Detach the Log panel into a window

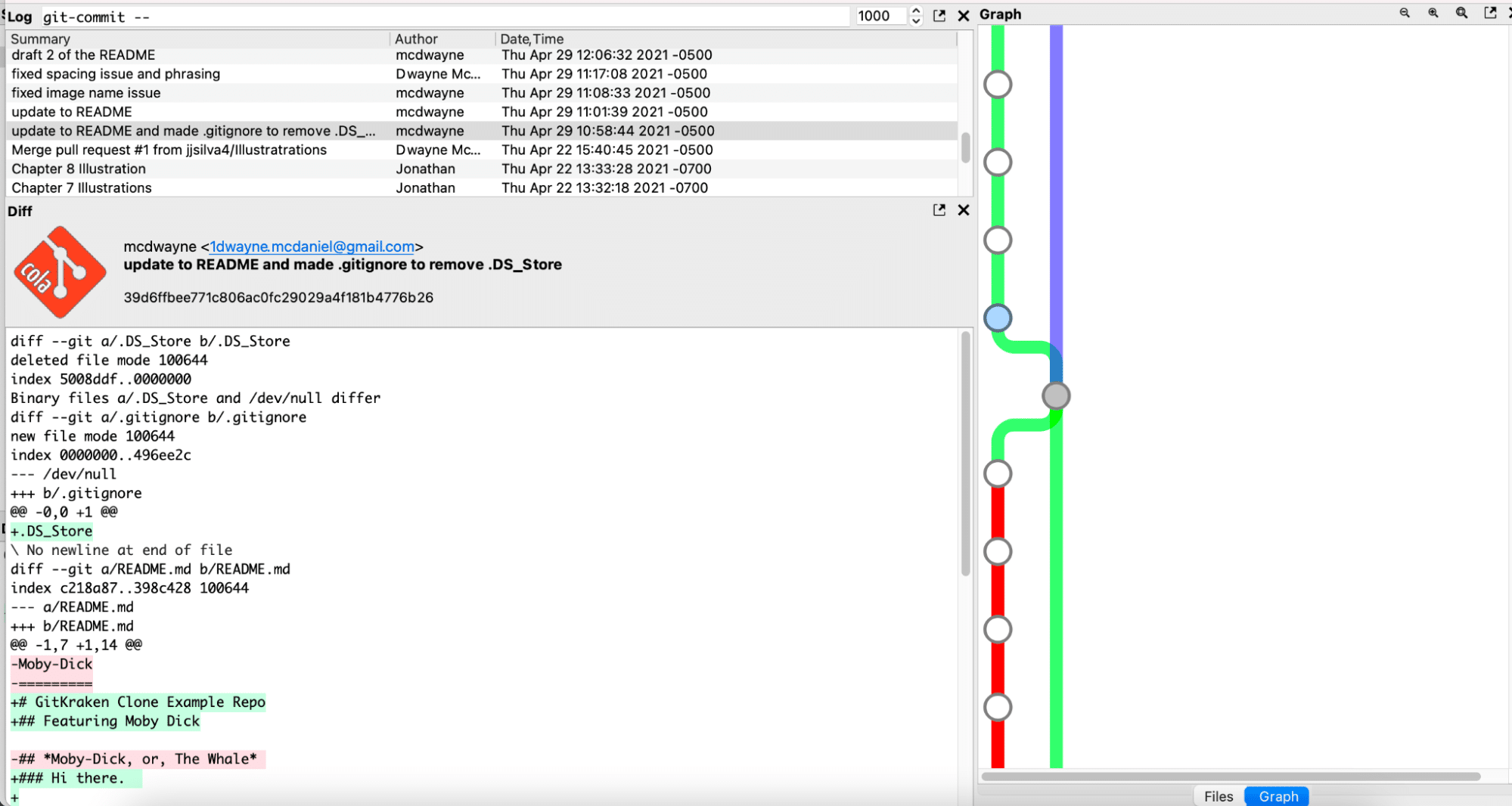(x=939, y=16)
